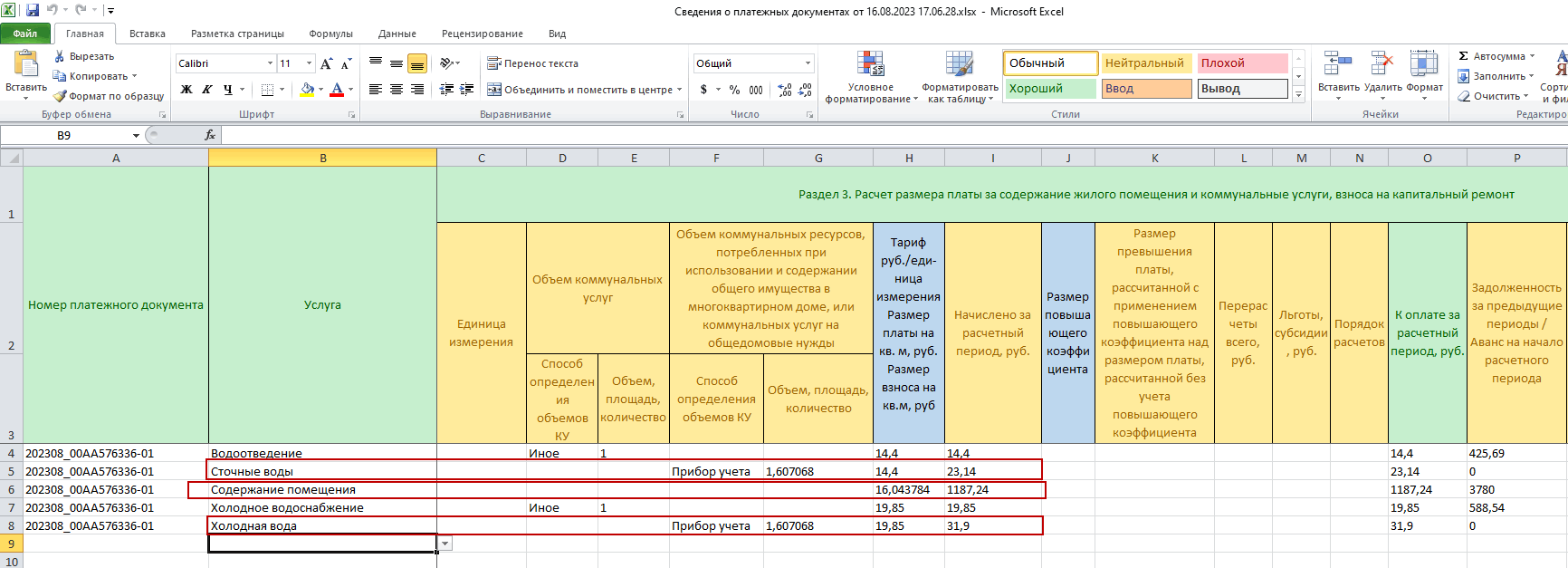Apply the Обычный cell style
This screenshot has height=568, width=1568.
[1050, 63]
